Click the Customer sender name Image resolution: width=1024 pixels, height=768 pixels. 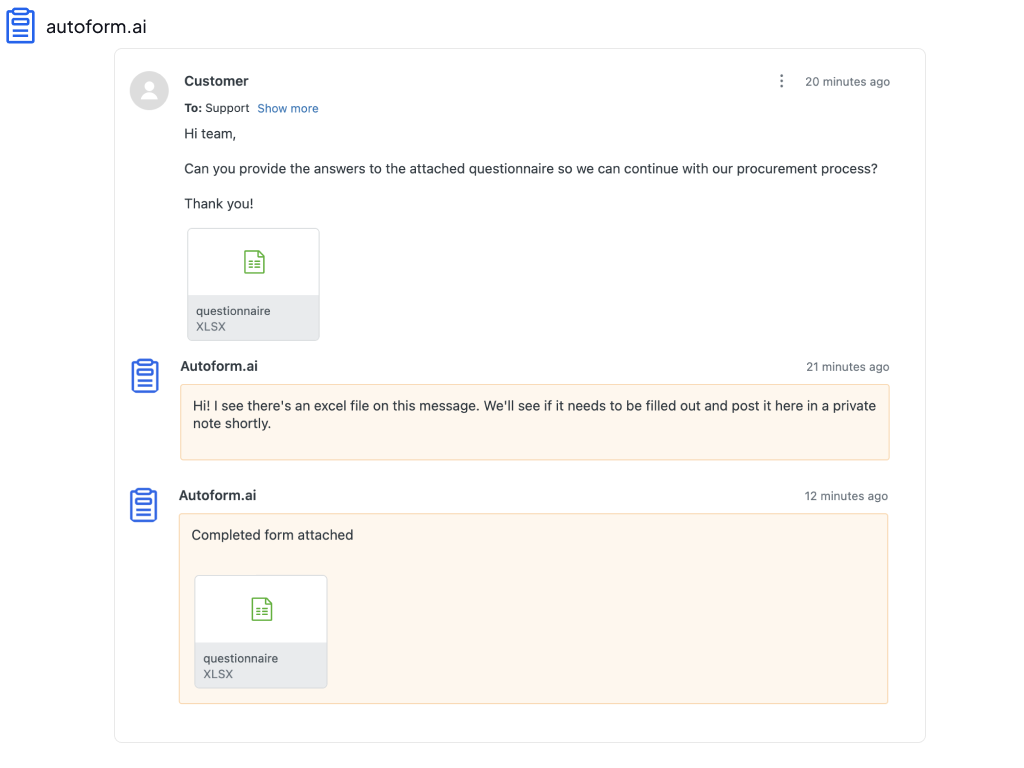point(216,81)
